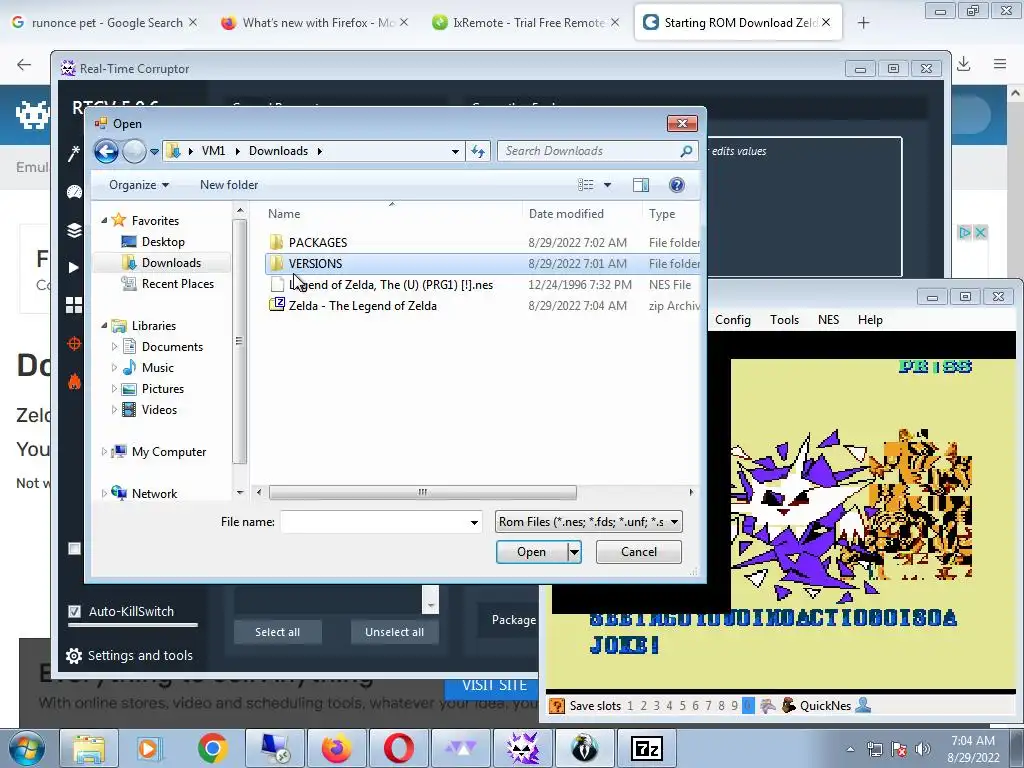Open the Organize dropdown menu

[x=138, y=185]
